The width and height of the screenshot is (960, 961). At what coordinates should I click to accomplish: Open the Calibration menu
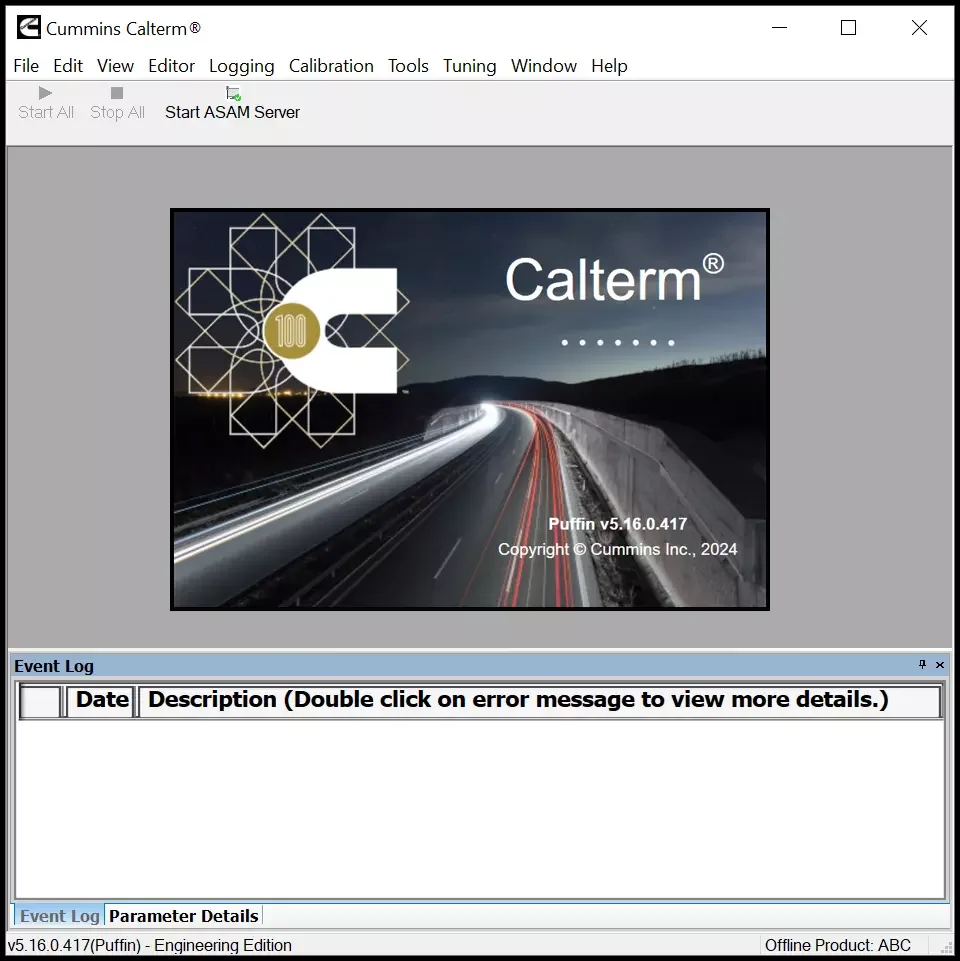pos(331,66)
